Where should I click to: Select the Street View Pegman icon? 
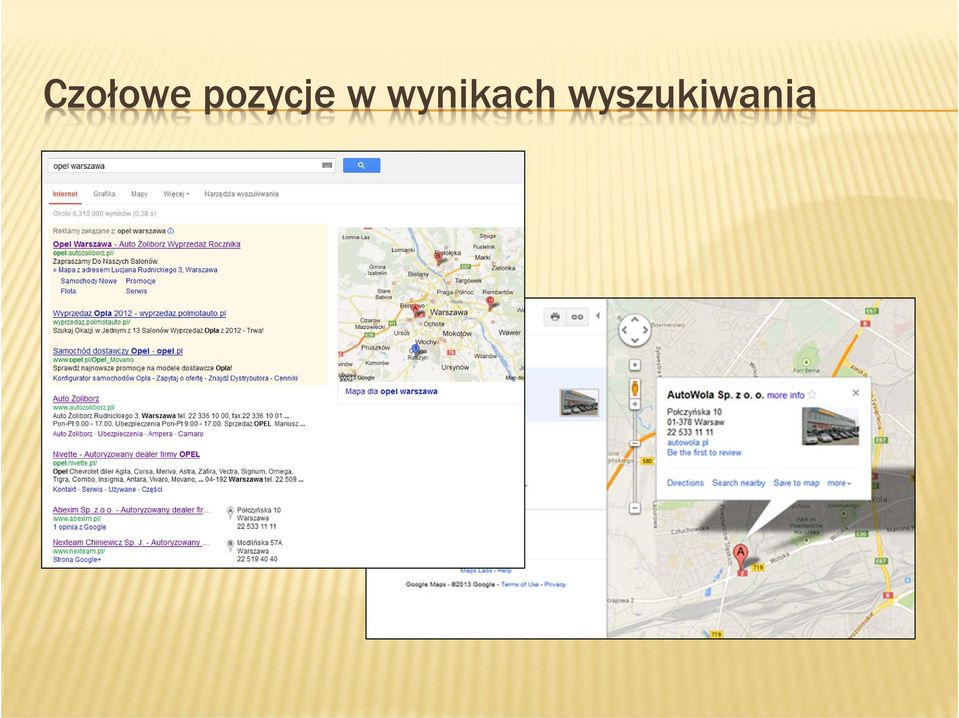coord(635,388)
